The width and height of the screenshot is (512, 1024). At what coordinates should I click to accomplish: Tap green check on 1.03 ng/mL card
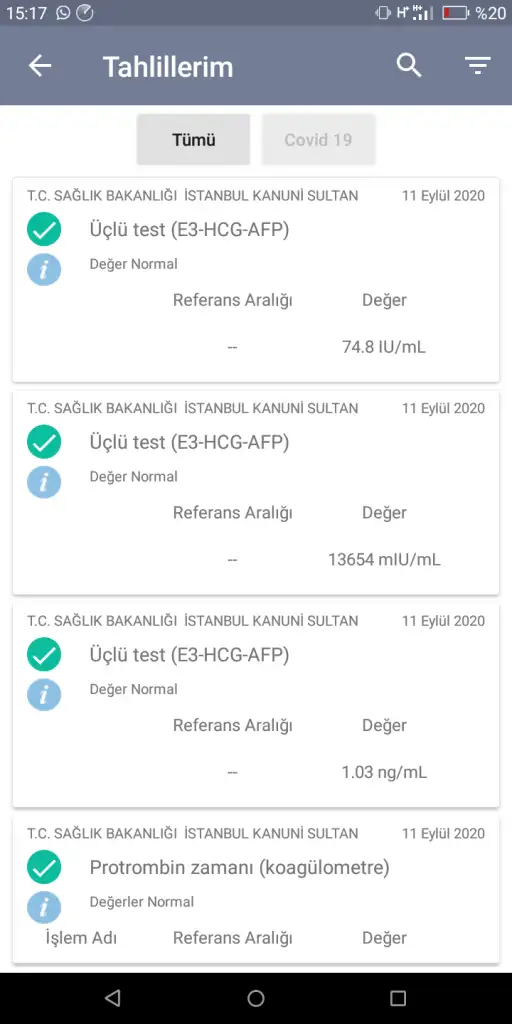tap(44, 654)
